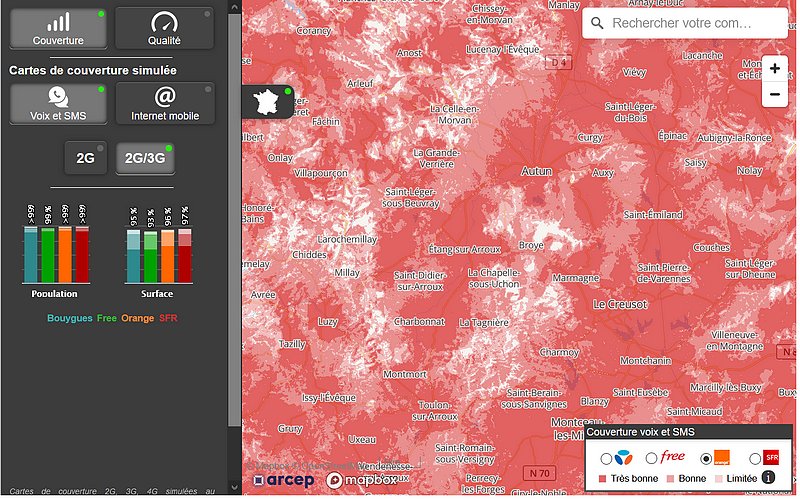Switch to the Internet mobile map
Image resolution: width=800 pixels, height=499 pixels.
tap(165, 104)
